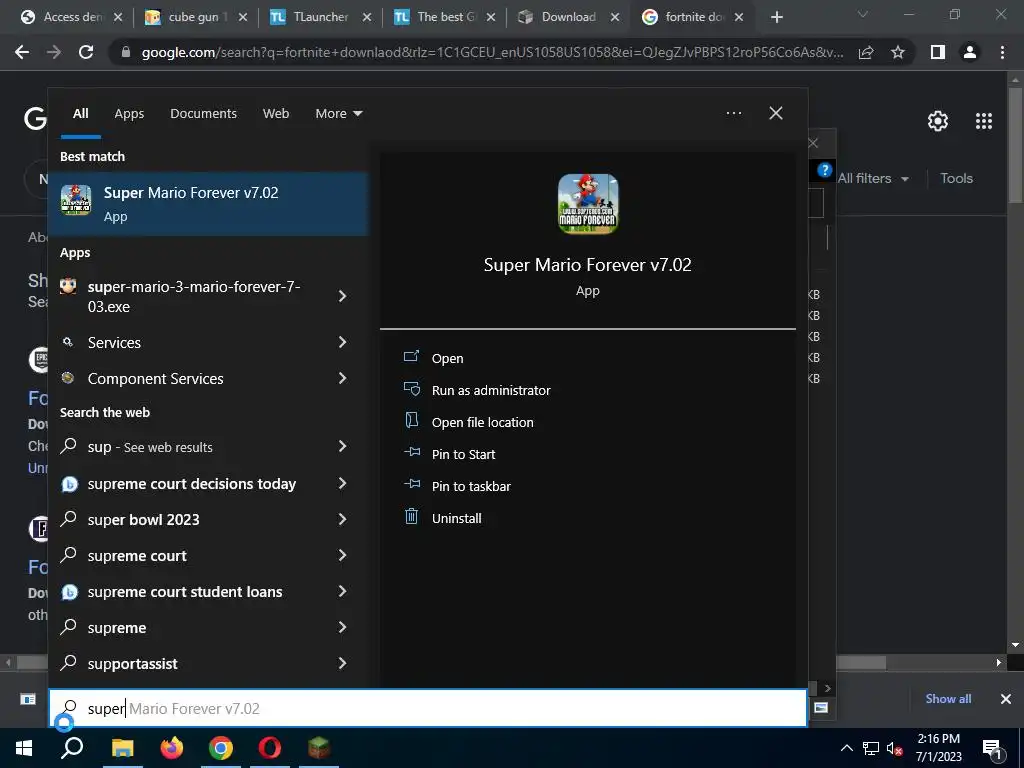Click the Pin to Start pin icon
1024x768 pixels.
(x=411, y=453)
